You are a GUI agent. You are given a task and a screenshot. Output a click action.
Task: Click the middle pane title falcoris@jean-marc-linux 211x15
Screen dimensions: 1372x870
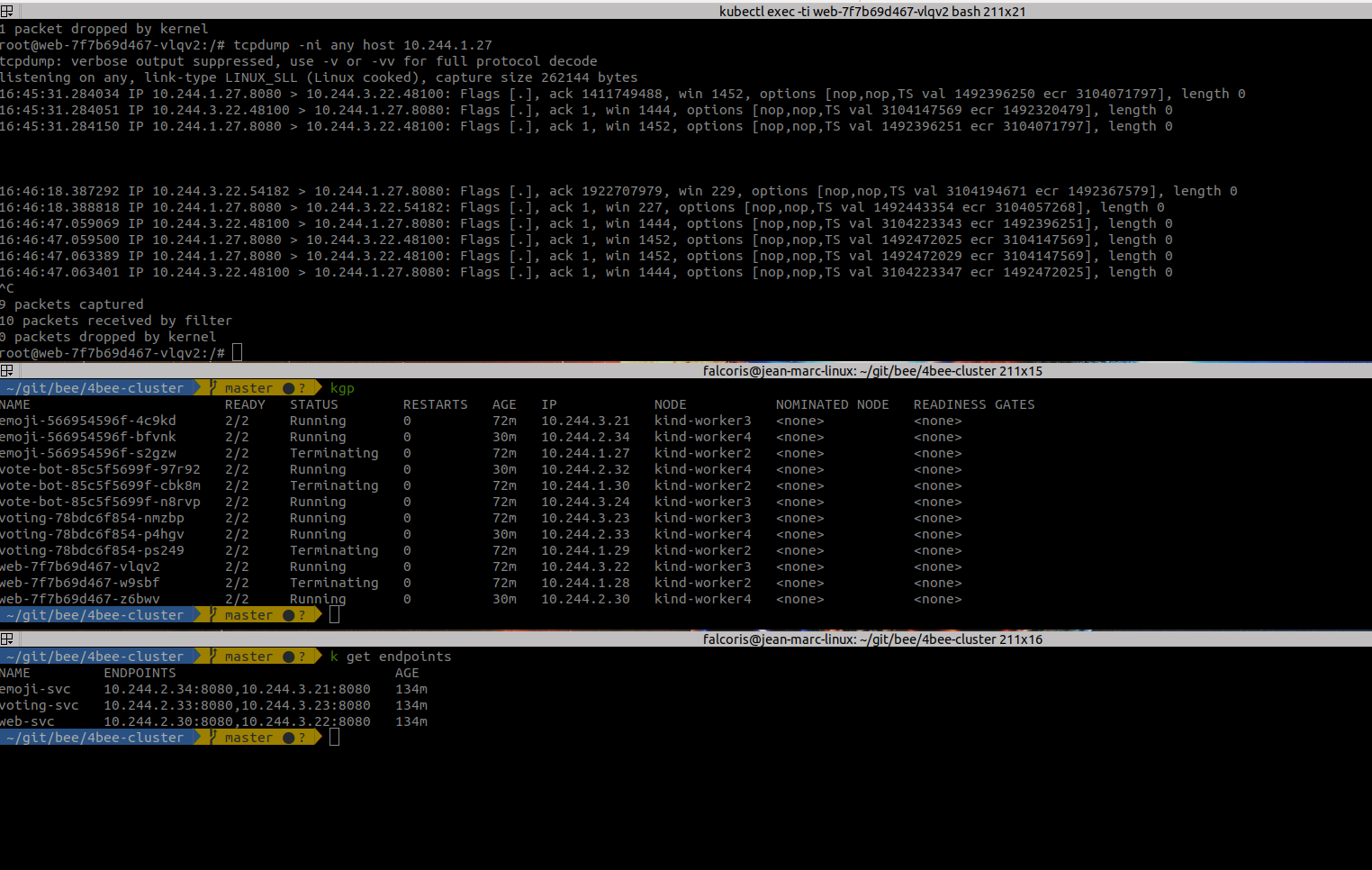pos(872,370)
